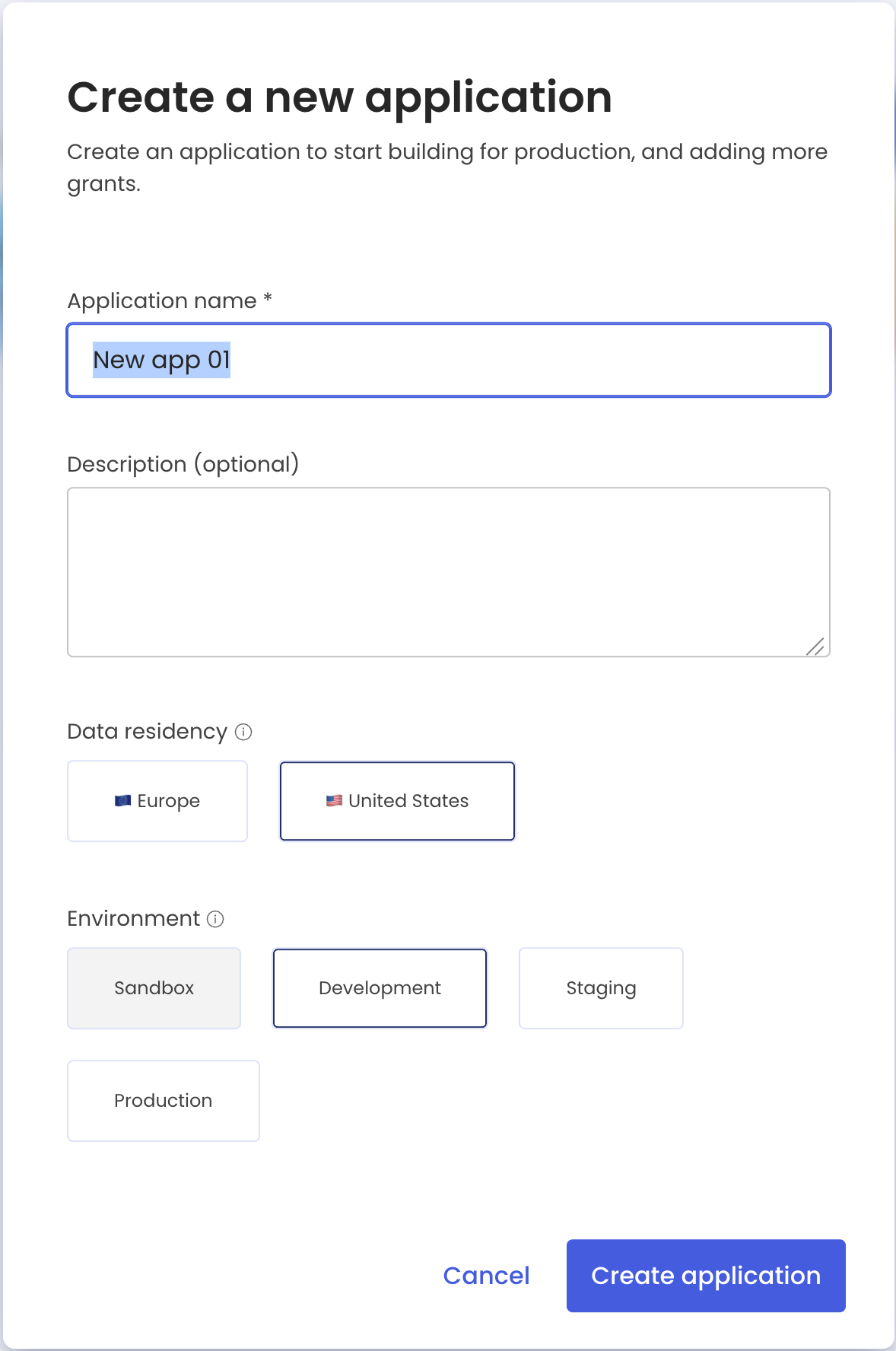
Task: Select the Staging environment
Action: [x=601, y=988]
